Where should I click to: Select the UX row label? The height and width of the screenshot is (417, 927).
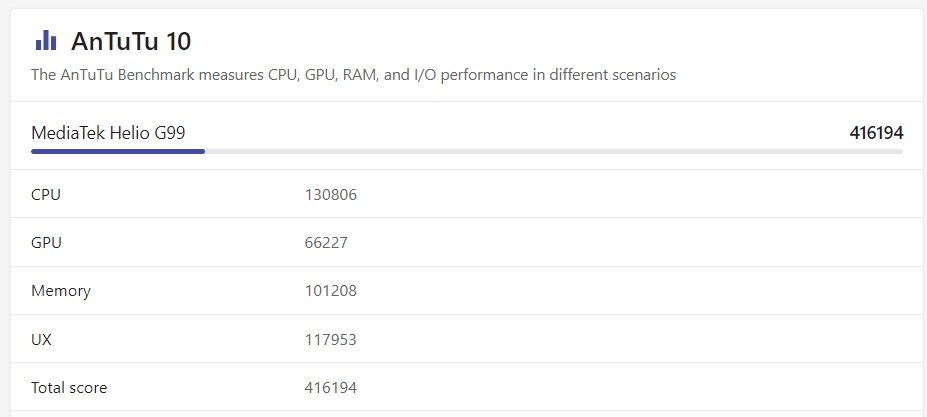pos(42,339)
